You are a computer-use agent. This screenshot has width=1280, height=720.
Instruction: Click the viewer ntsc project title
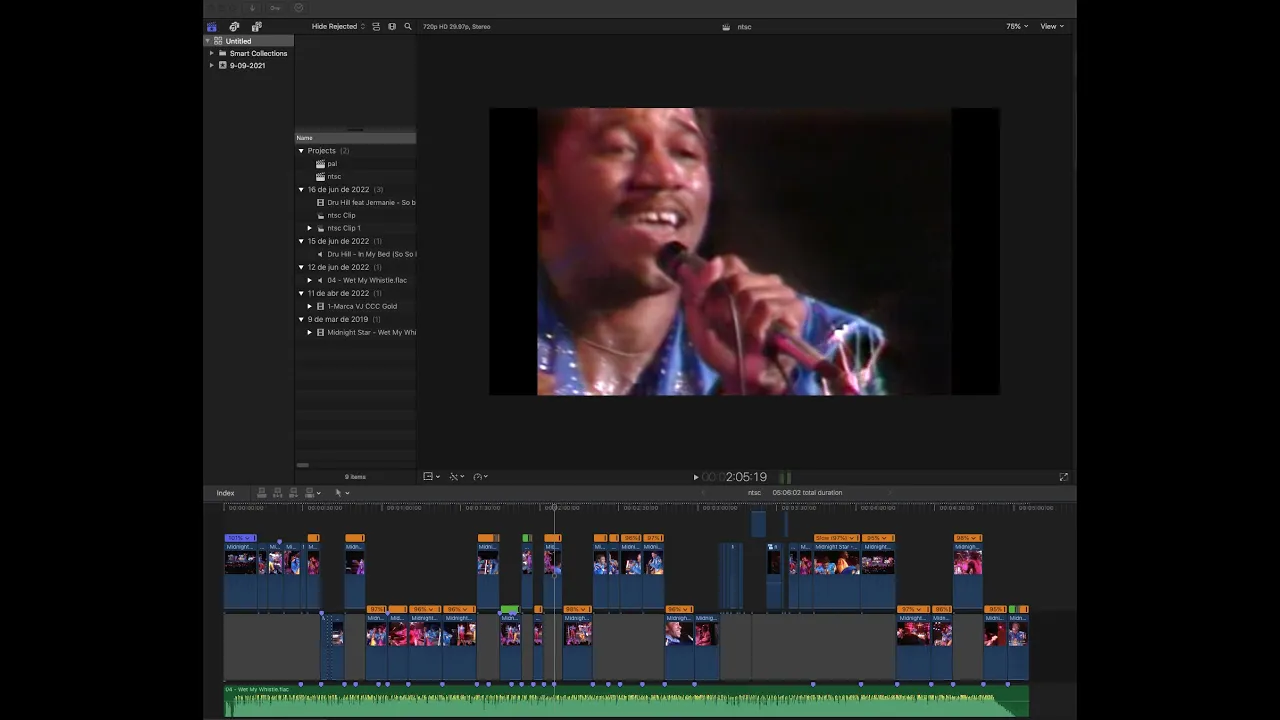[744, 27]
